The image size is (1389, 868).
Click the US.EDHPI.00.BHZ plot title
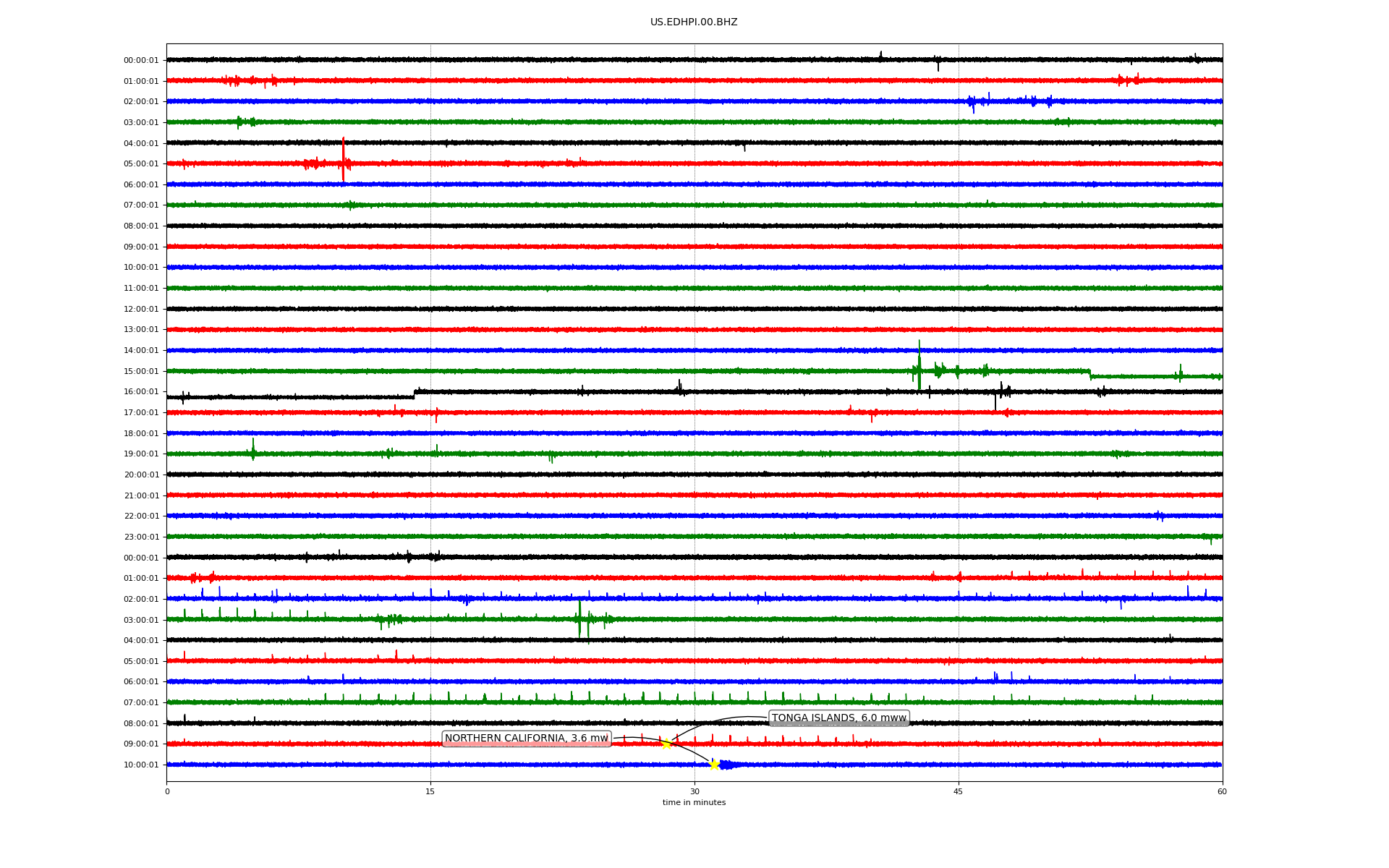pos(693,22)
